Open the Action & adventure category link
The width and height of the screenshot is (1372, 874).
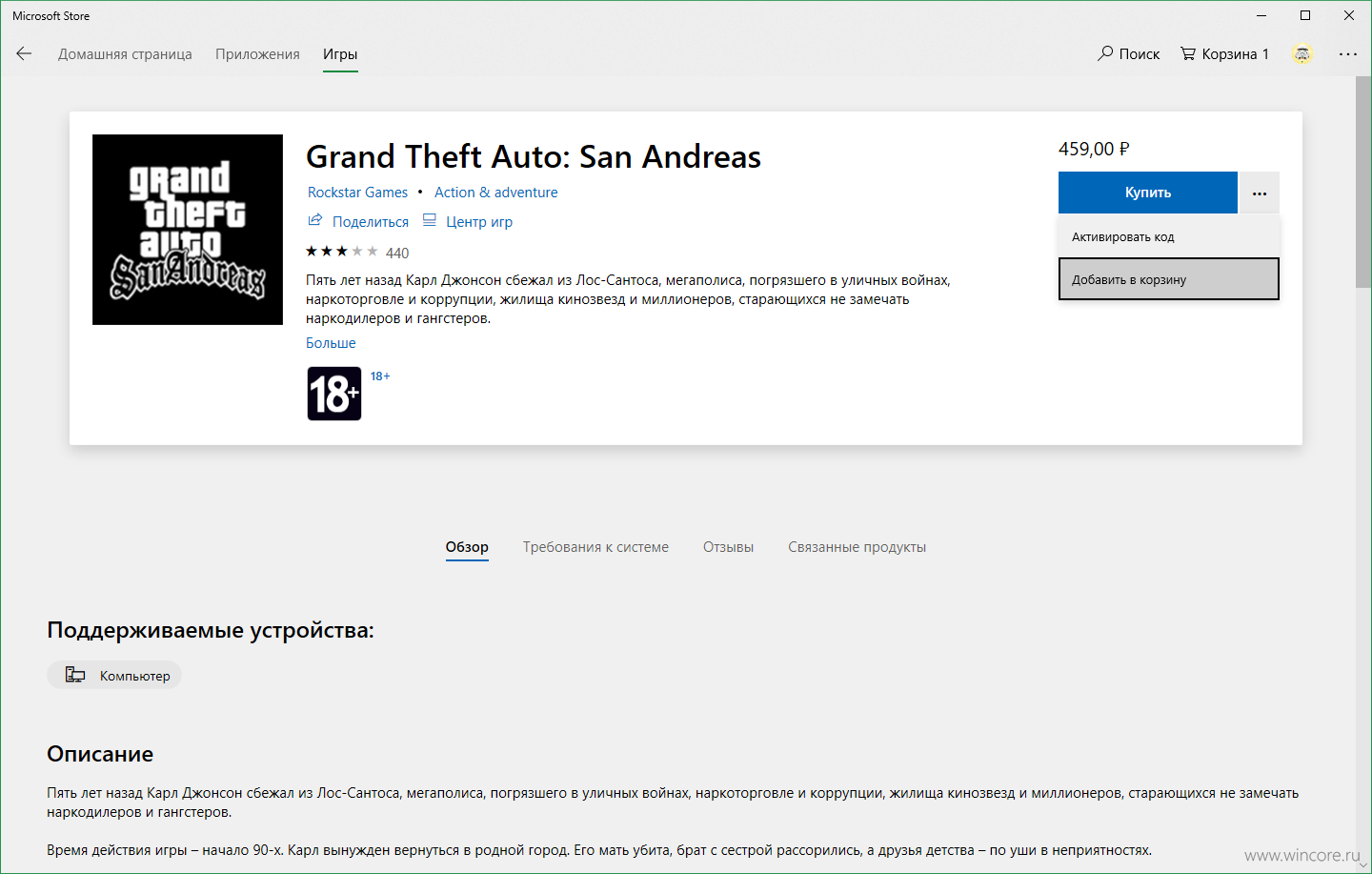click(496, 193)
